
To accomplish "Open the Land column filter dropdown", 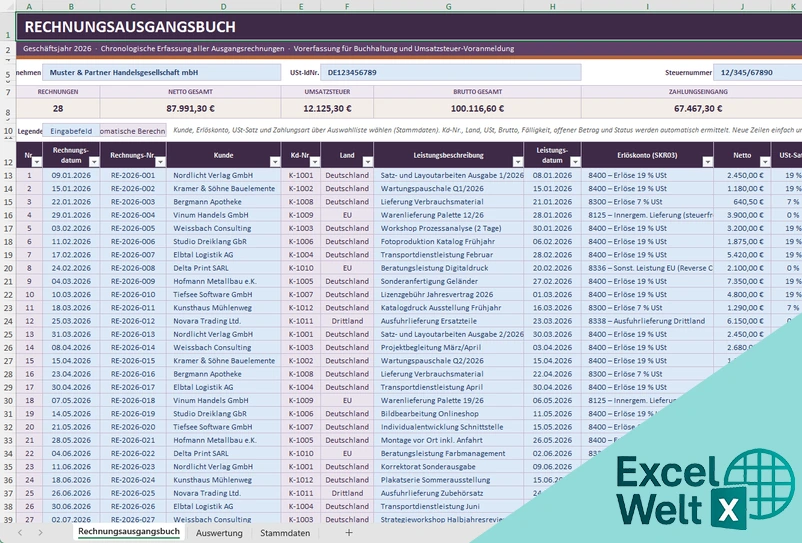I will click(368, 162).
